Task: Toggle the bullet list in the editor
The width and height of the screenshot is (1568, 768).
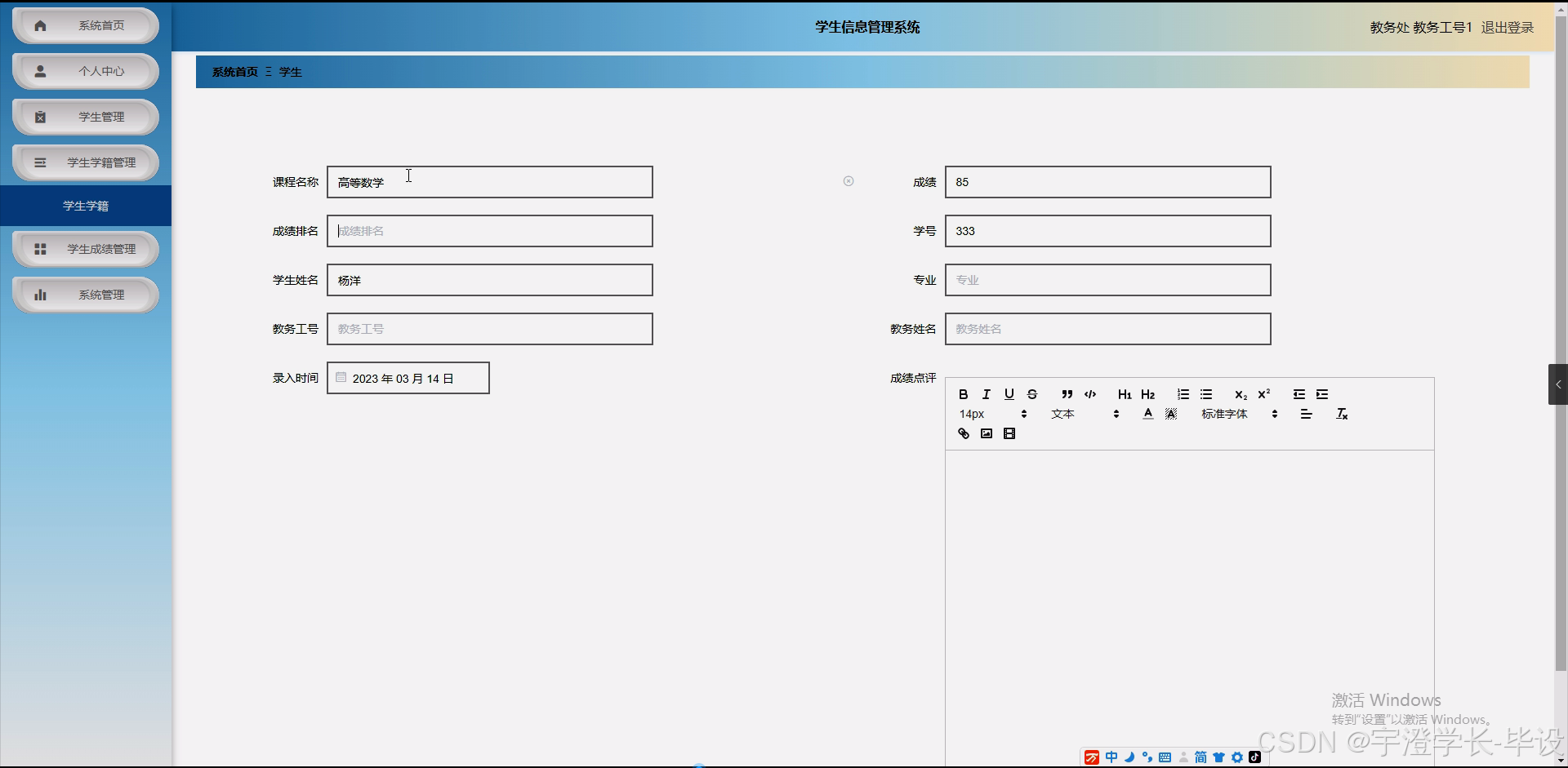Action: point(1206,394)
